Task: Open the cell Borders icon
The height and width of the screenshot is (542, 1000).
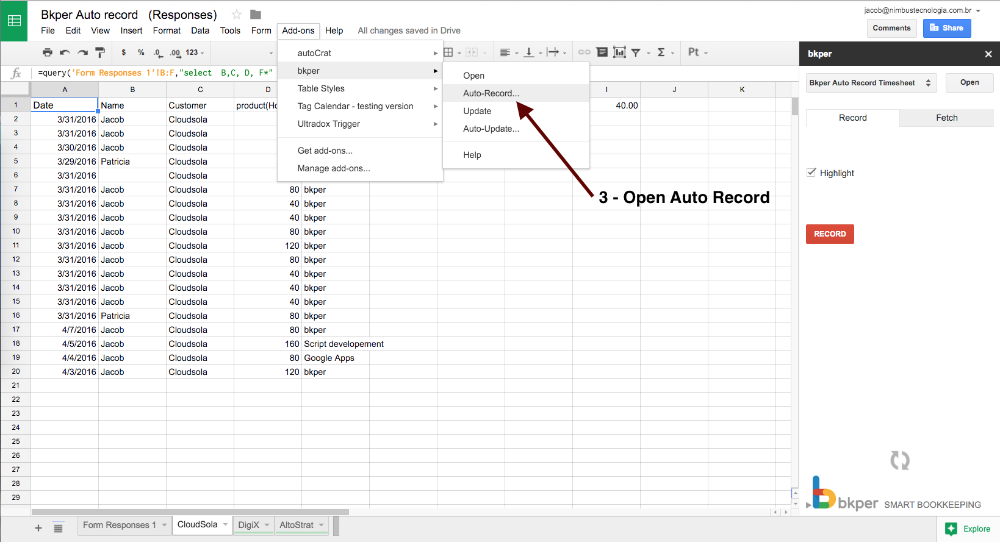Action: pos(448,52)
